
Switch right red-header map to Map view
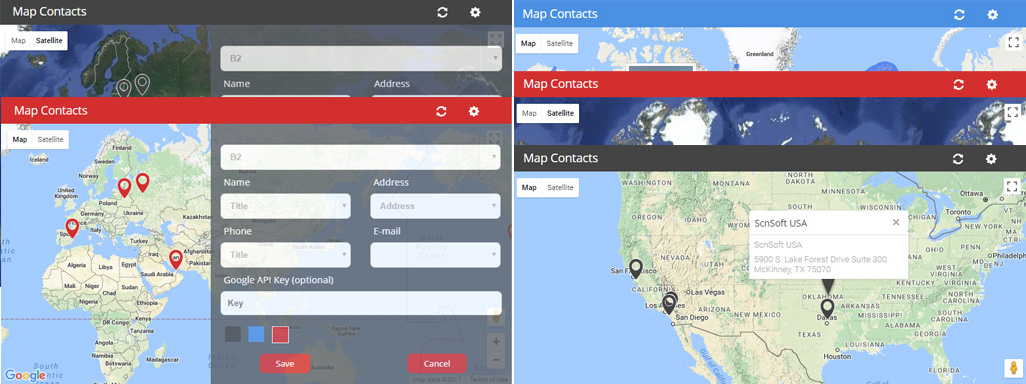[x=529, y=113]
